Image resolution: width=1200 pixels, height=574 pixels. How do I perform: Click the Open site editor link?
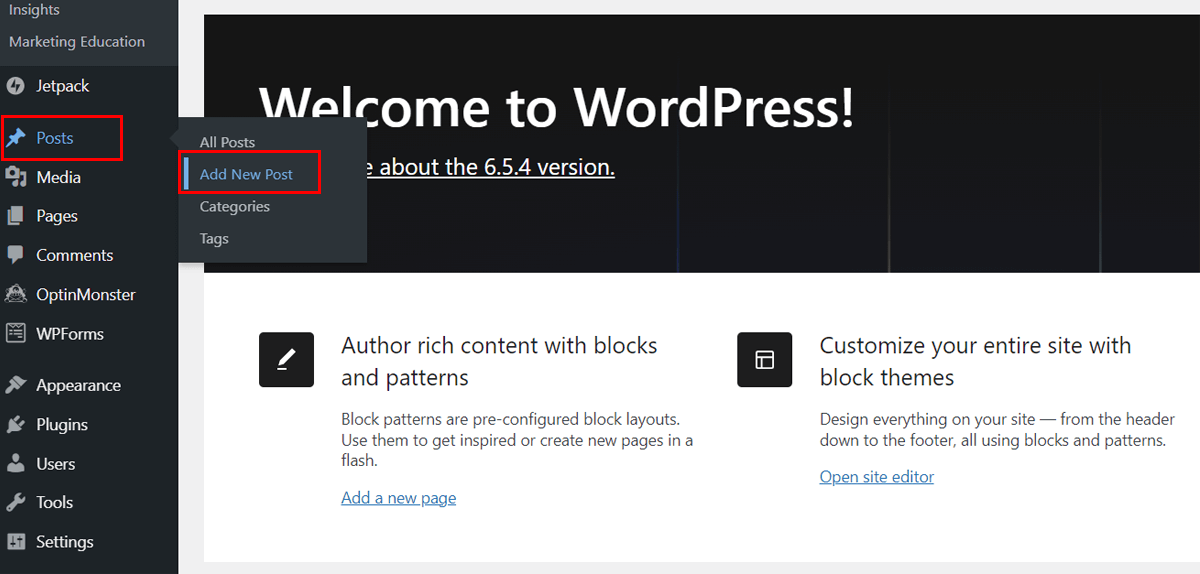tap(877, 477)
